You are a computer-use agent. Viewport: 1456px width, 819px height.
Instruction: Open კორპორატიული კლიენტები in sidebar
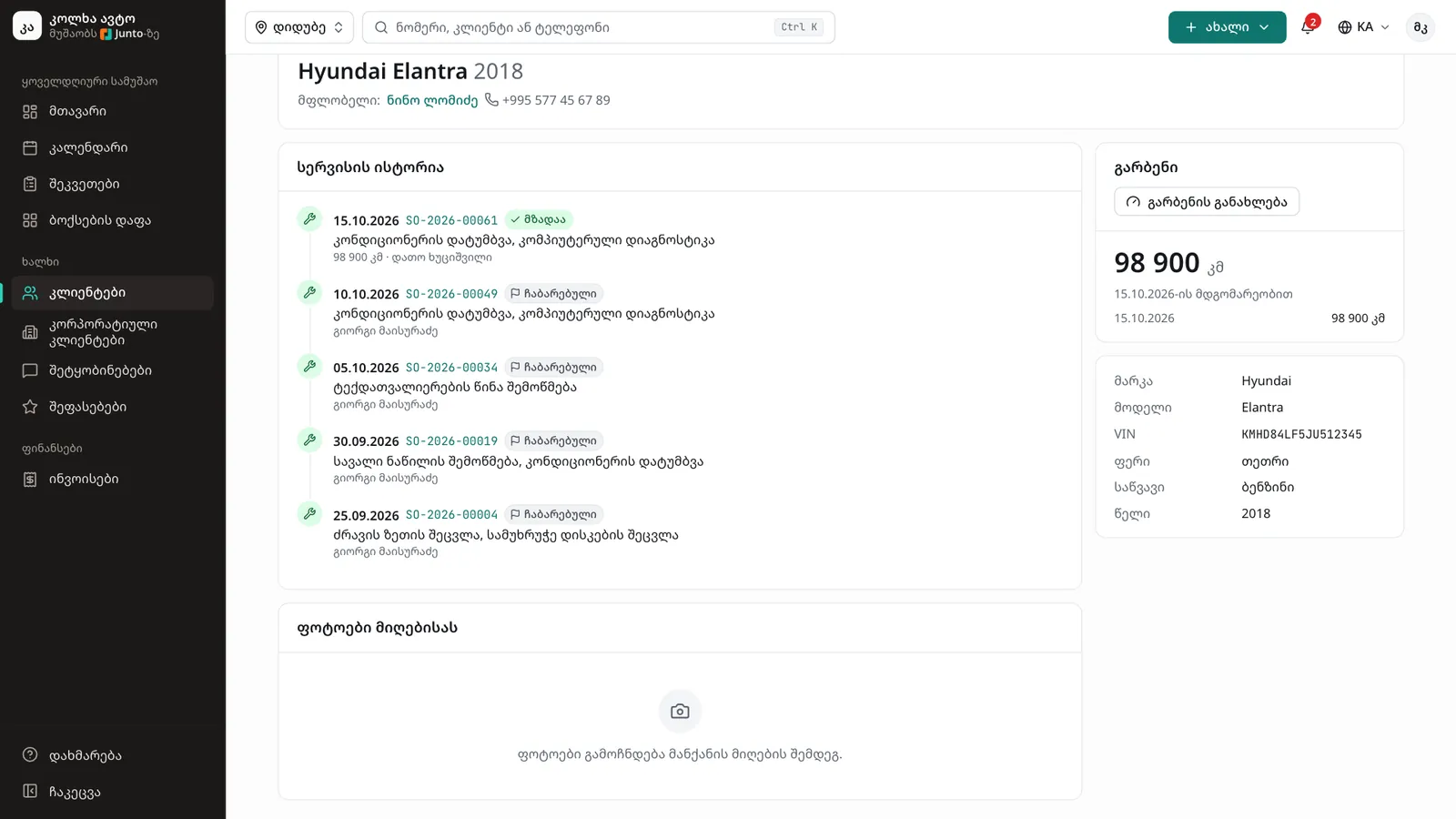[113, 332]
